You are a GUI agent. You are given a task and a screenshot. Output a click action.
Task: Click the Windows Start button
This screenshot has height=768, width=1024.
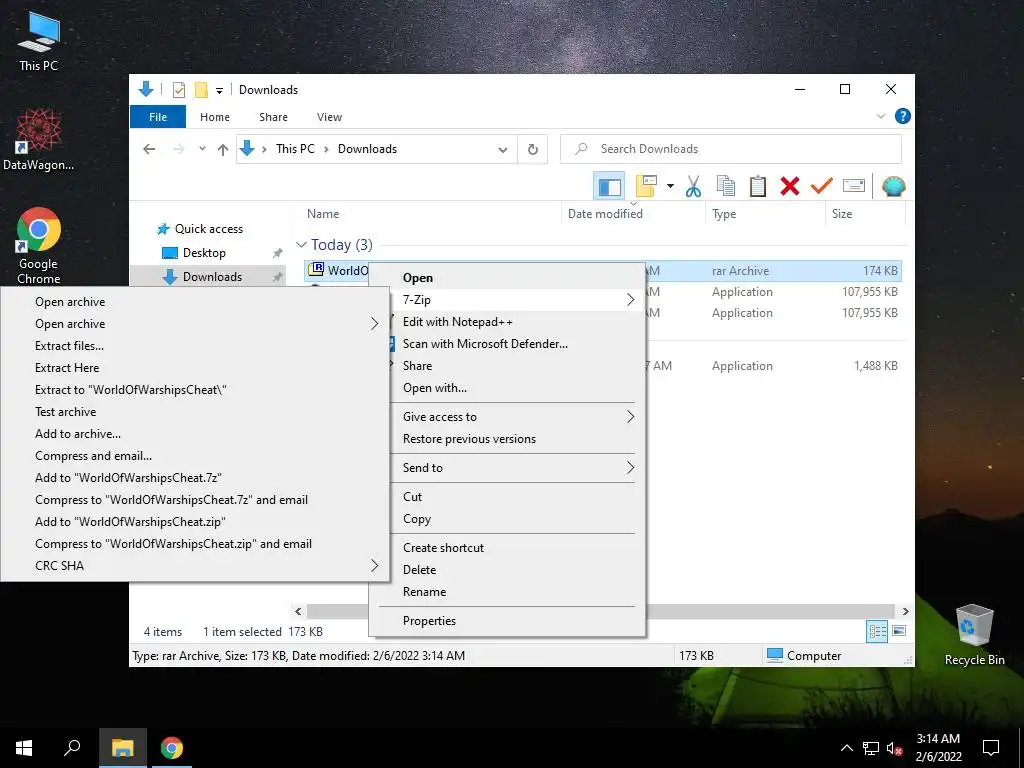[24, 748]
